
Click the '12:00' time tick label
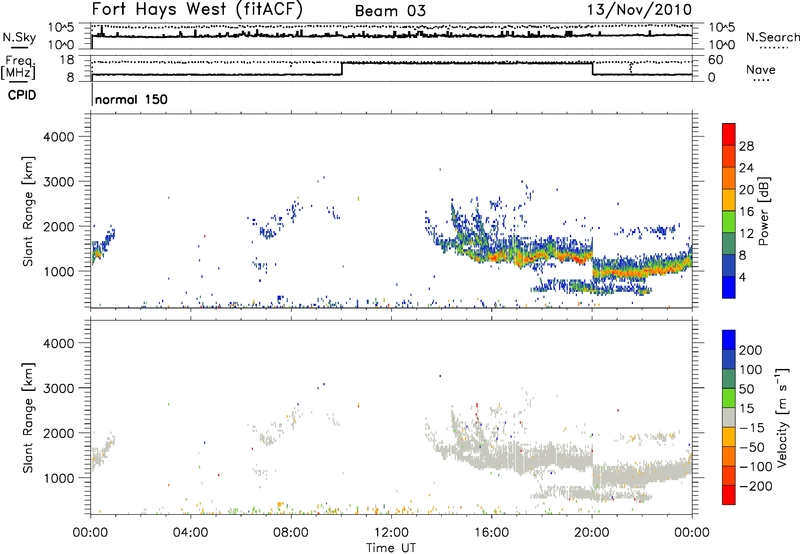point(391,533)
